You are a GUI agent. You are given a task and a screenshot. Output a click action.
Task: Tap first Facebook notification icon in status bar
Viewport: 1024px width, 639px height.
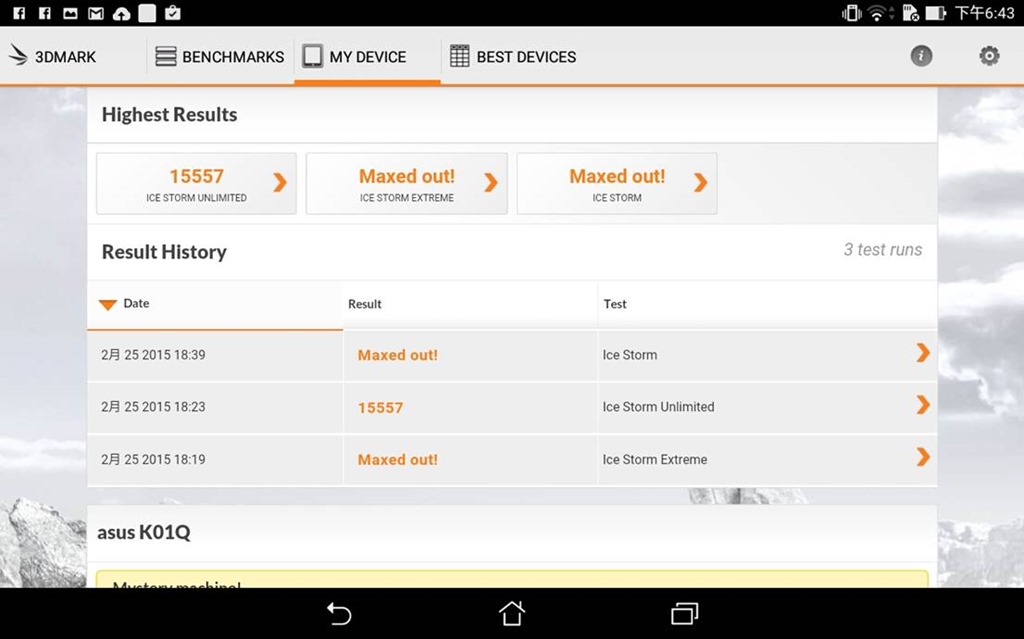tap(19, 13)
